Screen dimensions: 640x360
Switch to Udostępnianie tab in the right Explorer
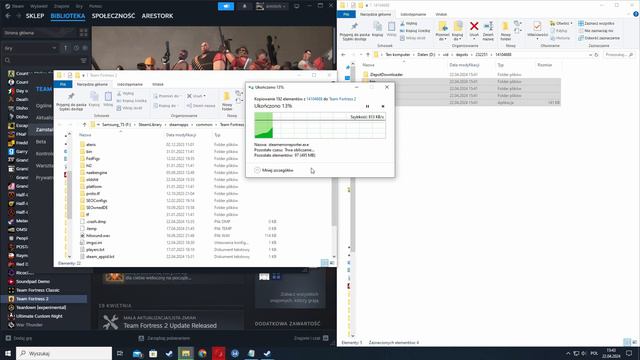413,14
